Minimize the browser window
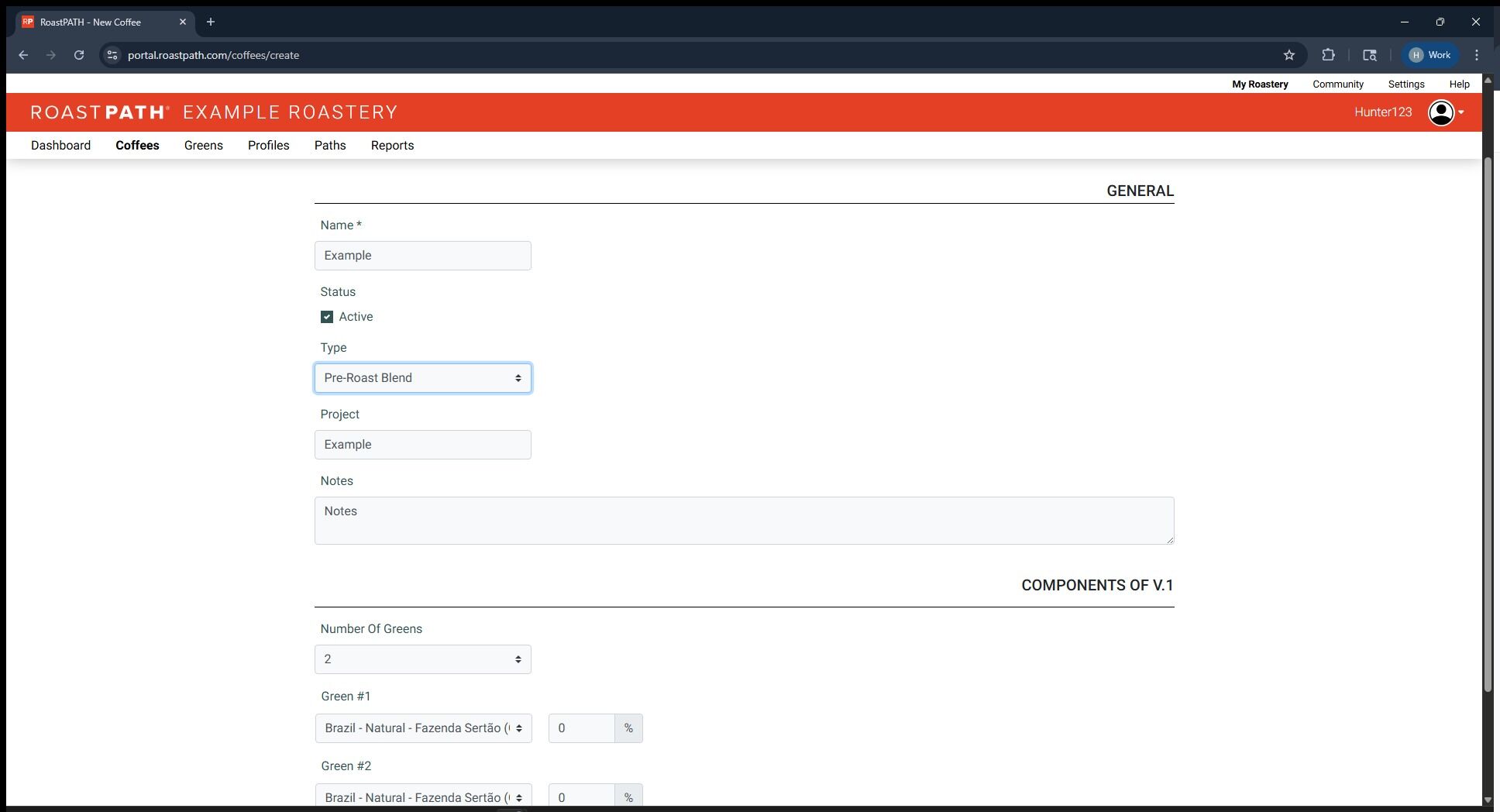The image size is (1500, 812). 1405,22
